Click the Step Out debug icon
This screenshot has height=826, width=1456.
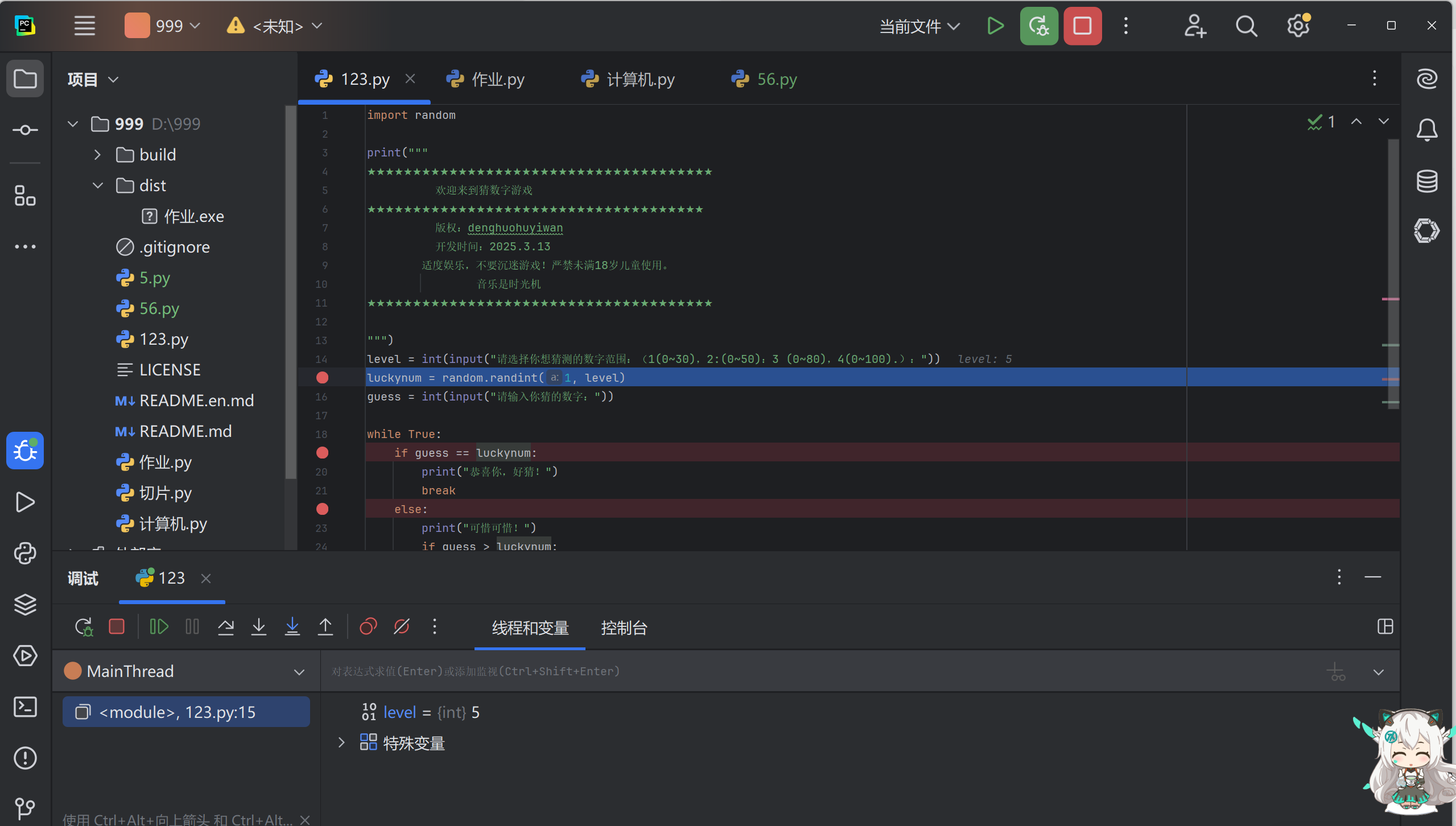point(325,627)
